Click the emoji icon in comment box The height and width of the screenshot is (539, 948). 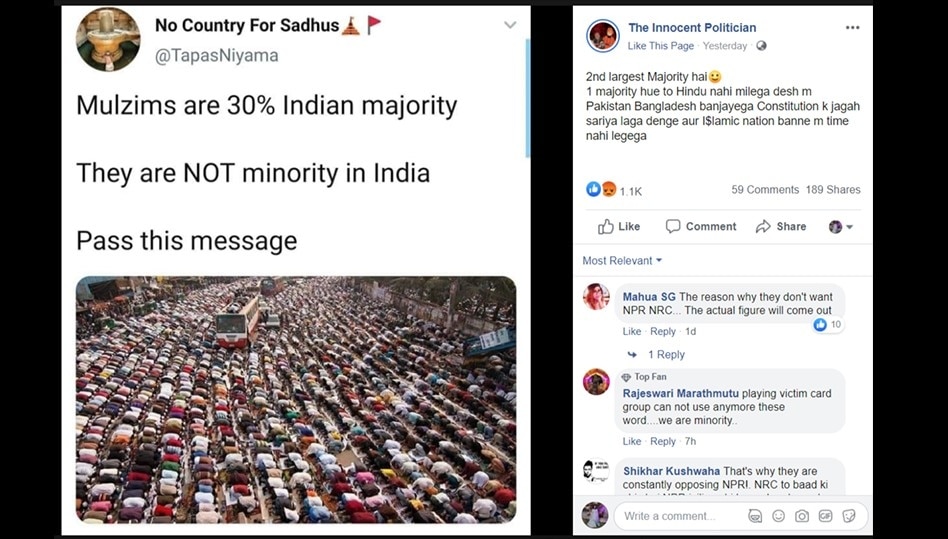778,516
